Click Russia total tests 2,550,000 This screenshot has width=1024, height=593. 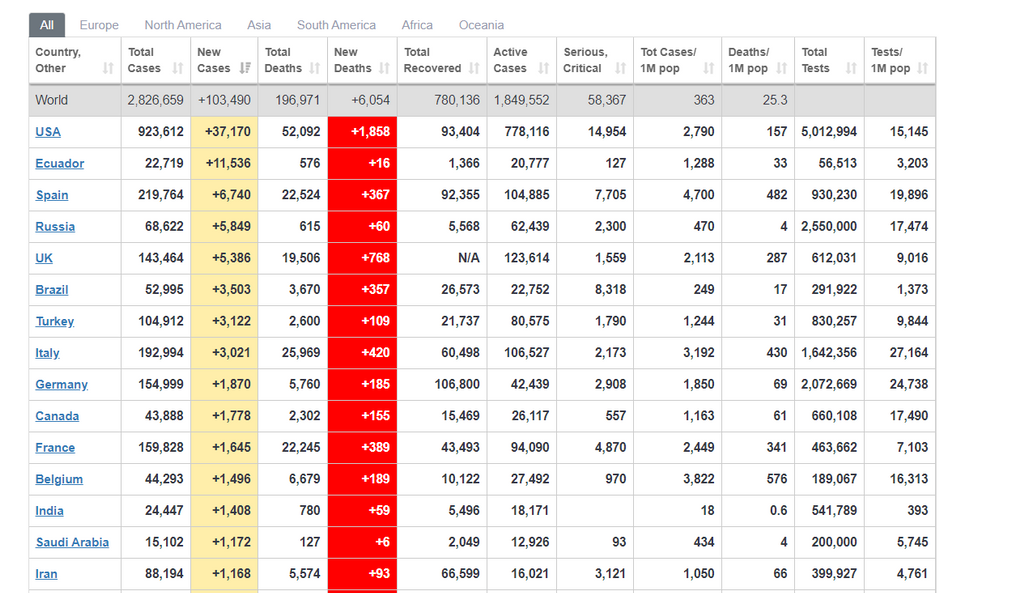point(829,227)
